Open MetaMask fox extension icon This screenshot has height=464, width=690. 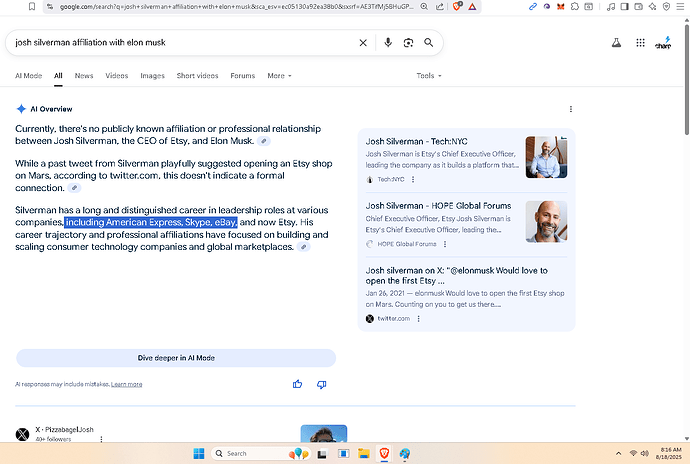pos(561,7)
